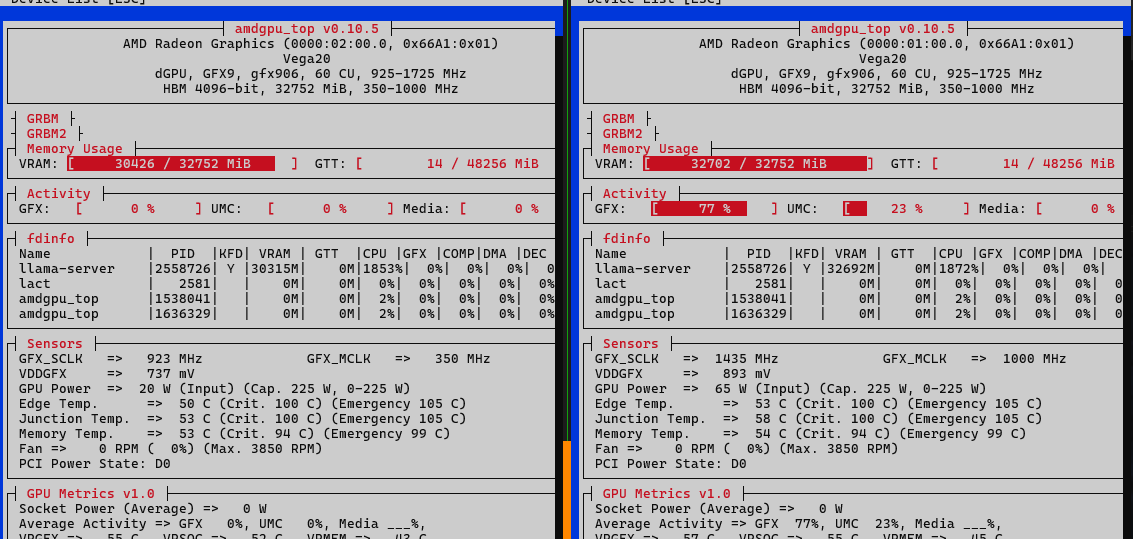Image resolution: width=1133 pixels, height=539 pixels.
Task: Click the Junction Temp. line showing 58 C
Action: (819, 418)
